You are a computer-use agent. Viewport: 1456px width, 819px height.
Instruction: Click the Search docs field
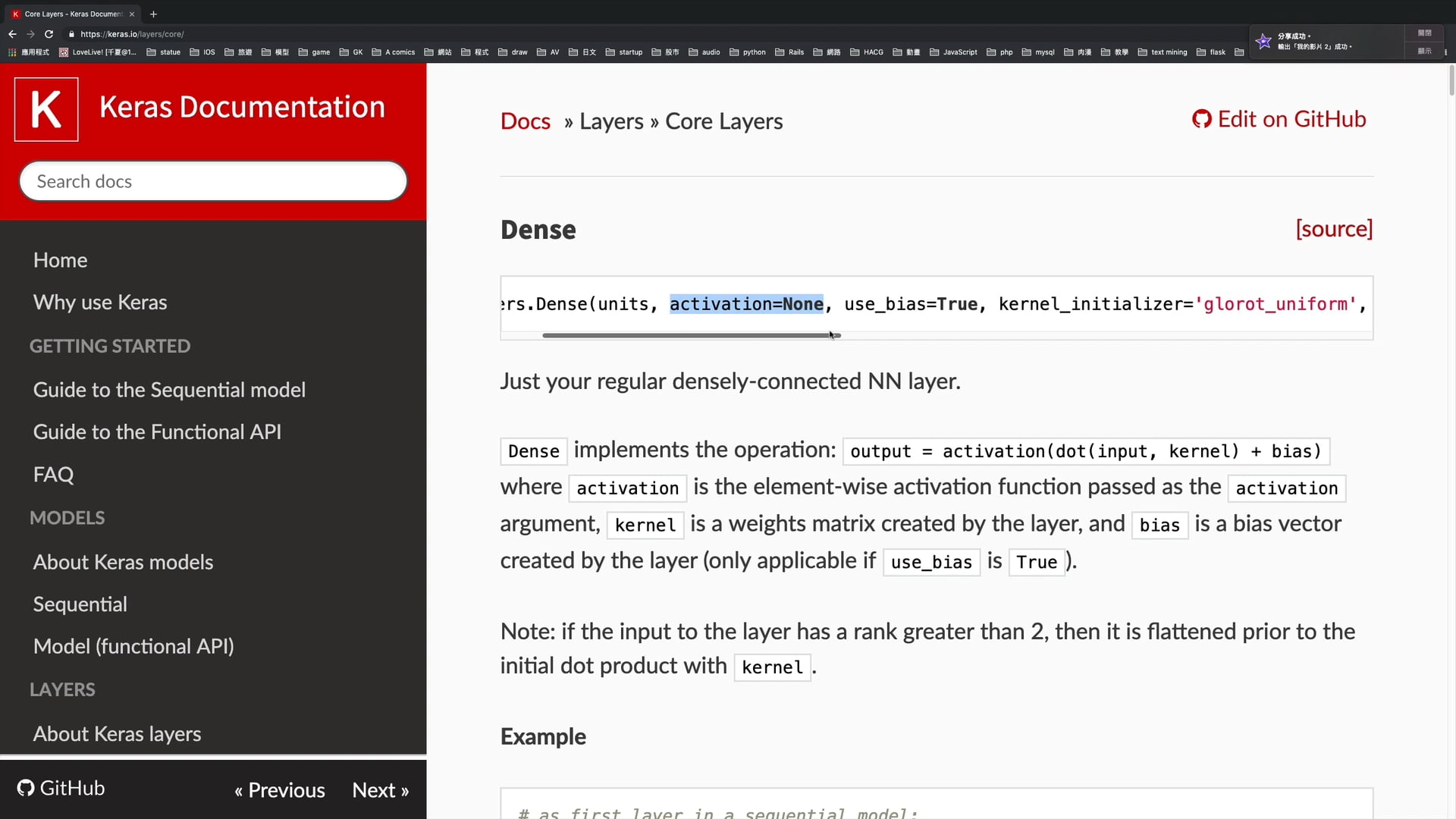click(x=213, y=181)
